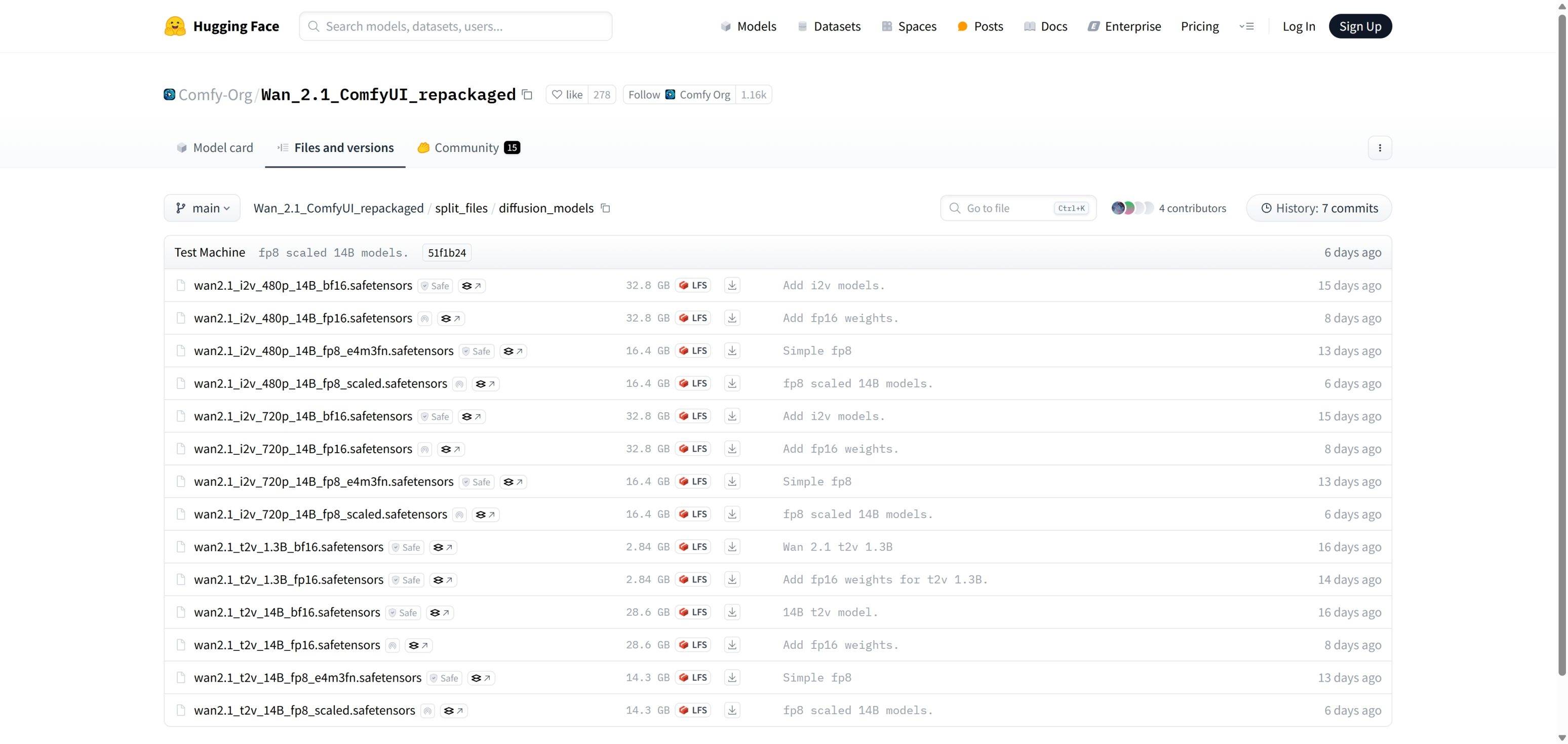Image resolution: width=1568 pixels, height=744 pixels.
Task: Click the heart like button
Action: [x=567, y=95]
